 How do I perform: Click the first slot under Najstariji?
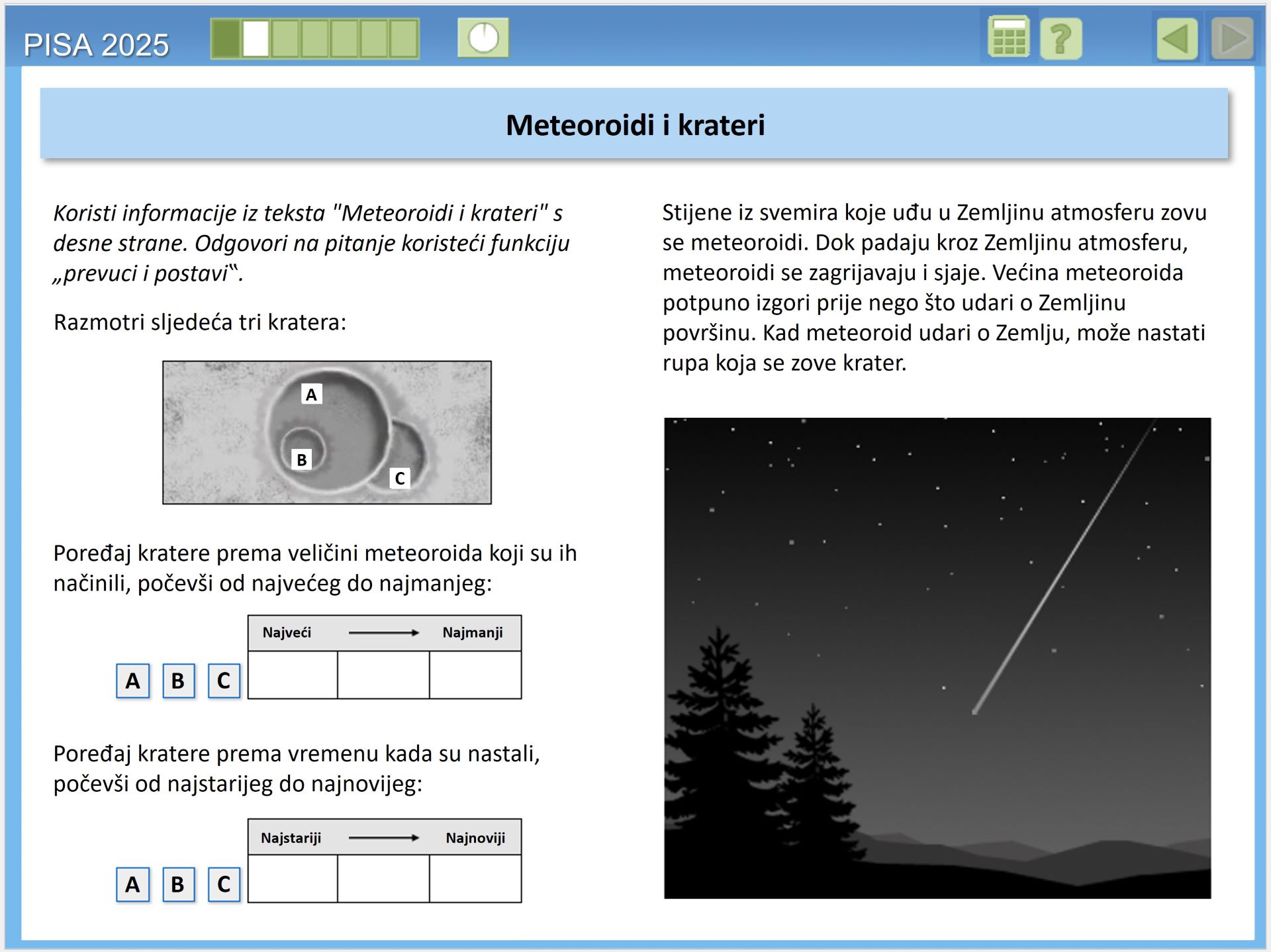[x=293, y=879]
